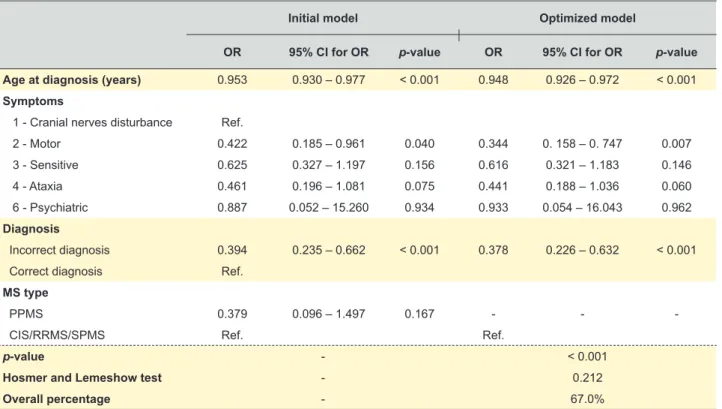The height and width of the screenshot is (409, 722).
Task: Click the "Correct diagnosis" row label
Action: click(56, 271)
